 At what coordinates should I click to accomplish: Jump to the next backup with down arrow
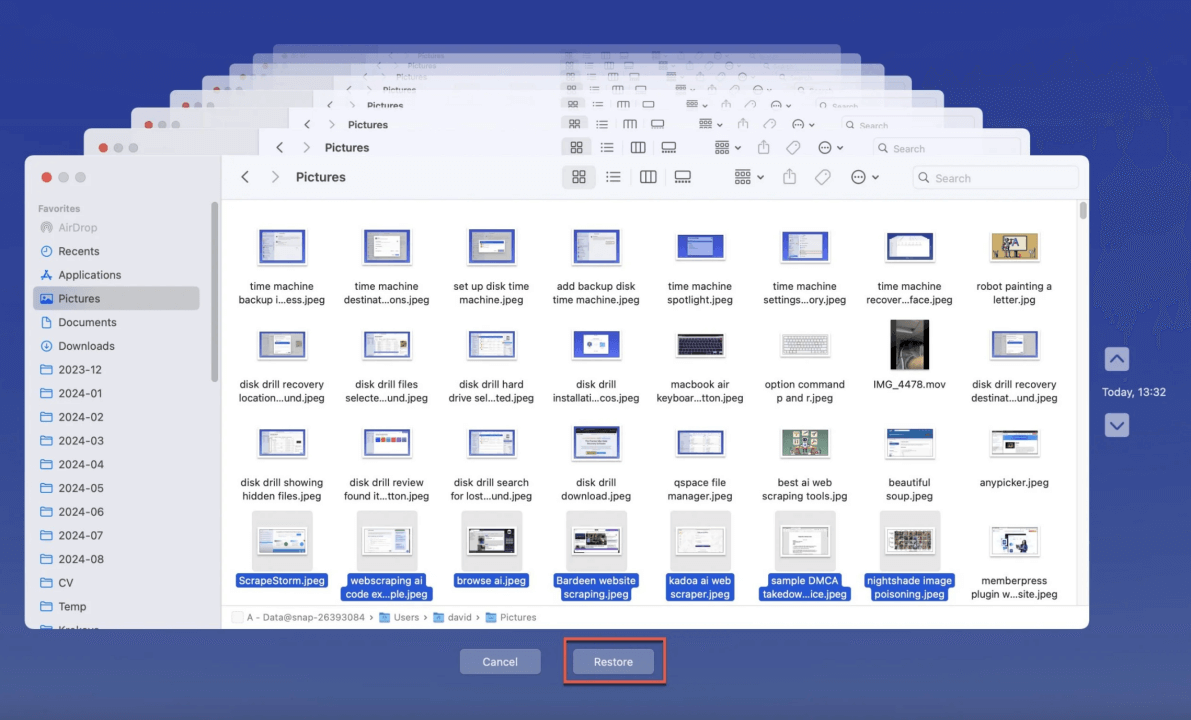click(x=1117, y=425)
